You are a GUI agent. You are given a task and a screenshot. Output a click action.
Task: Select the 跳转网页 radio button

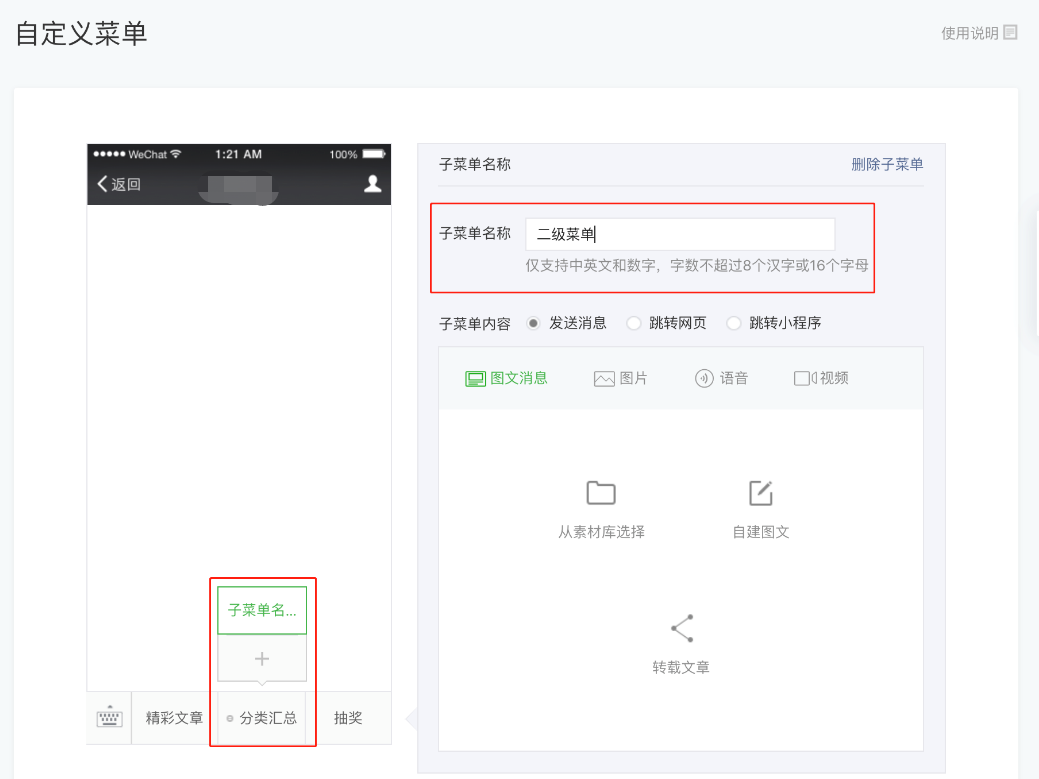[634, 323]
